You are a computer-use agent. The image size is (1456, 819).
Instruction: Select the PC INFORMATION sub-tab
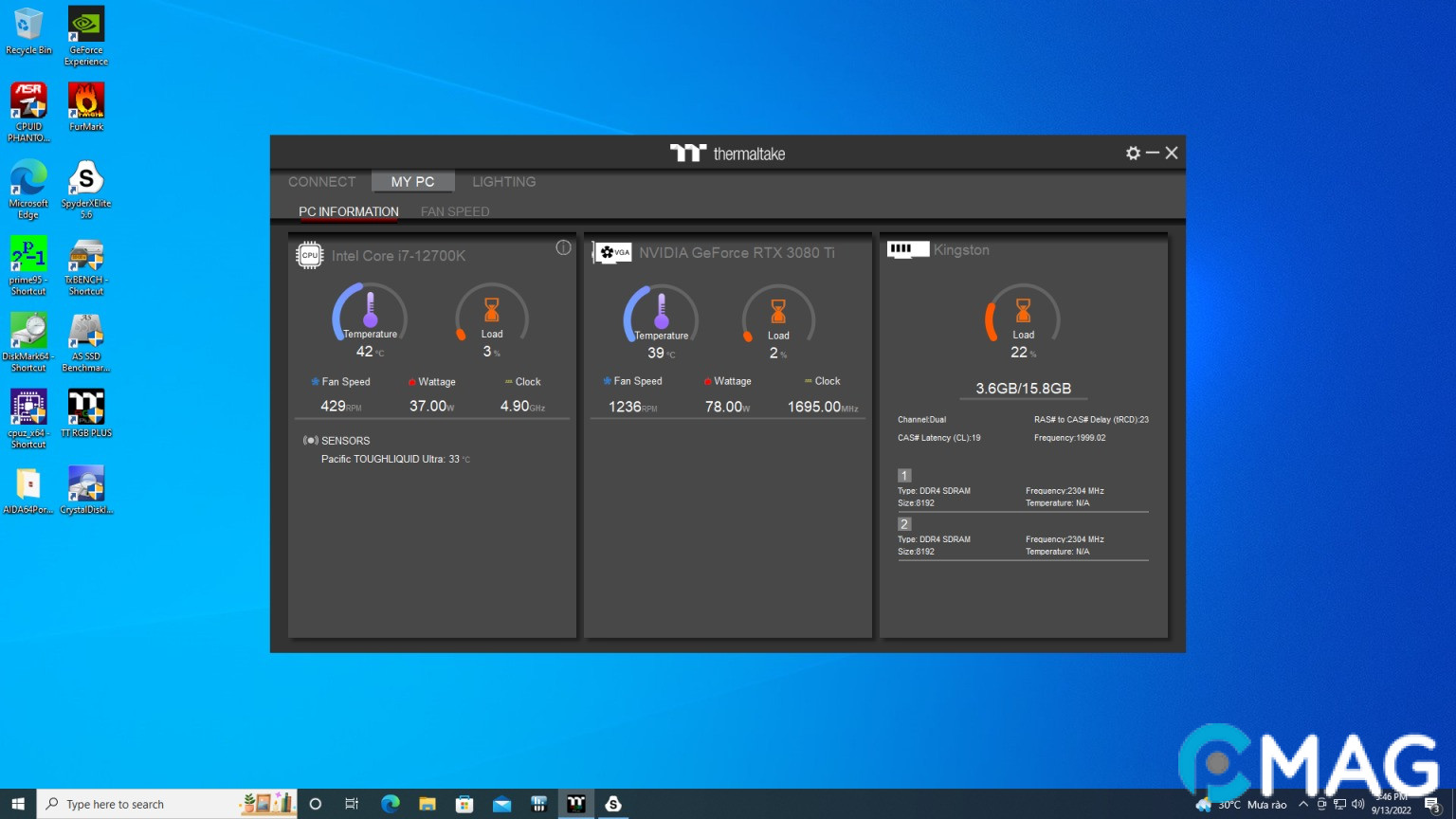click(348, 211)
